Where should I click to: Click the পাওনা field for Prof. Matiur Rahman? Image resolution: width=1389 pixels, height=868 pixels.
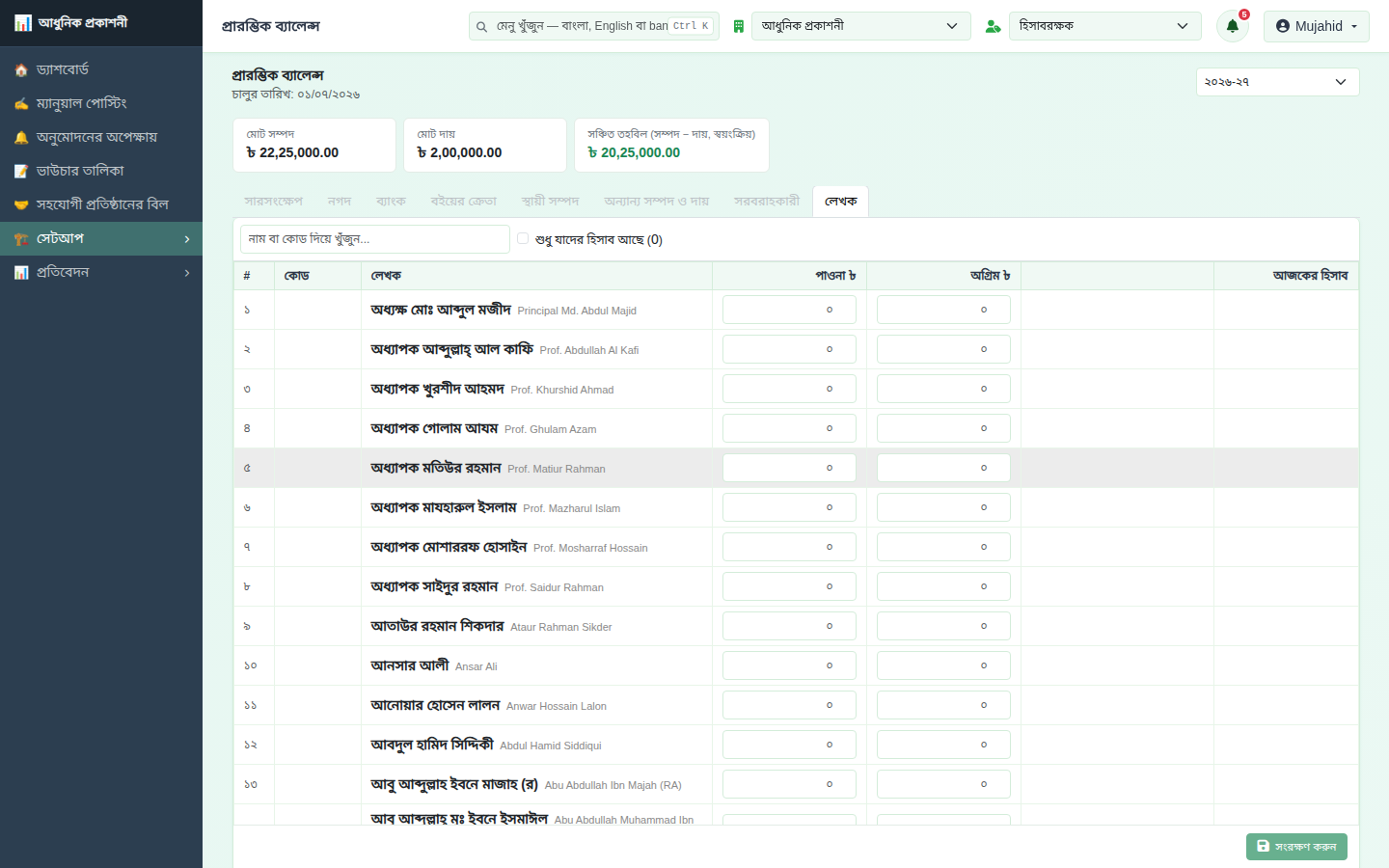coord(789,468)
